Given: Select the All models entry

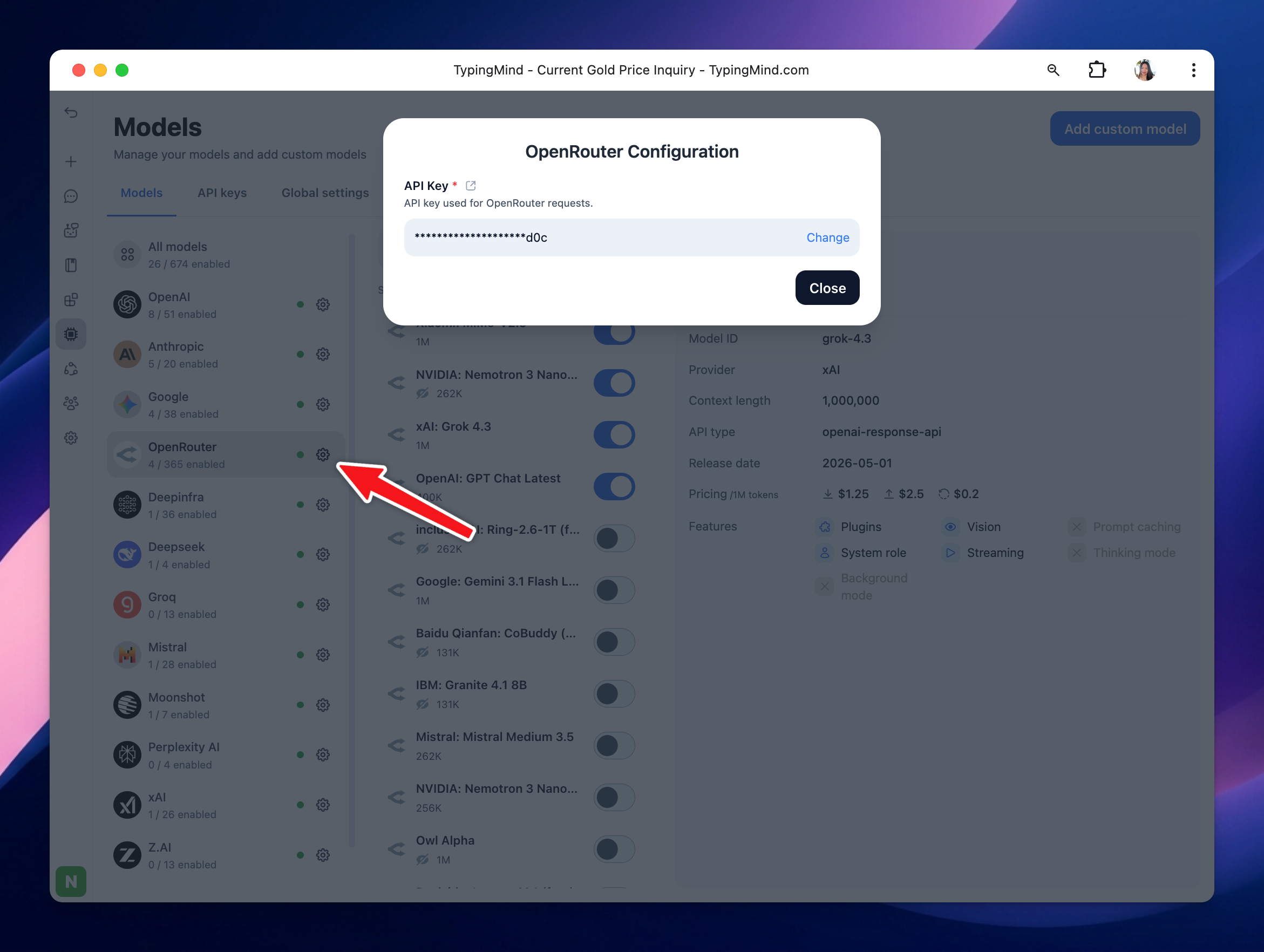Looking at the screenshot, I should pos(226,255).
